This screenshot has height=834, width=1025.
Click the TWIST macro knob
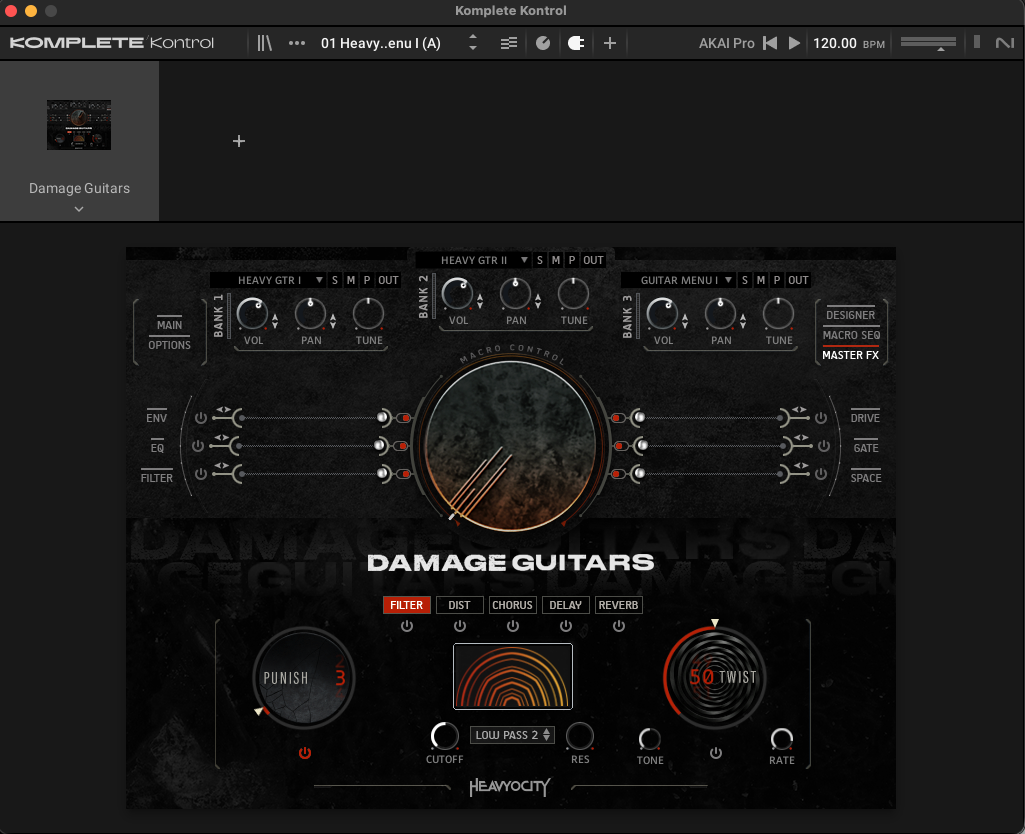[714, 677]
